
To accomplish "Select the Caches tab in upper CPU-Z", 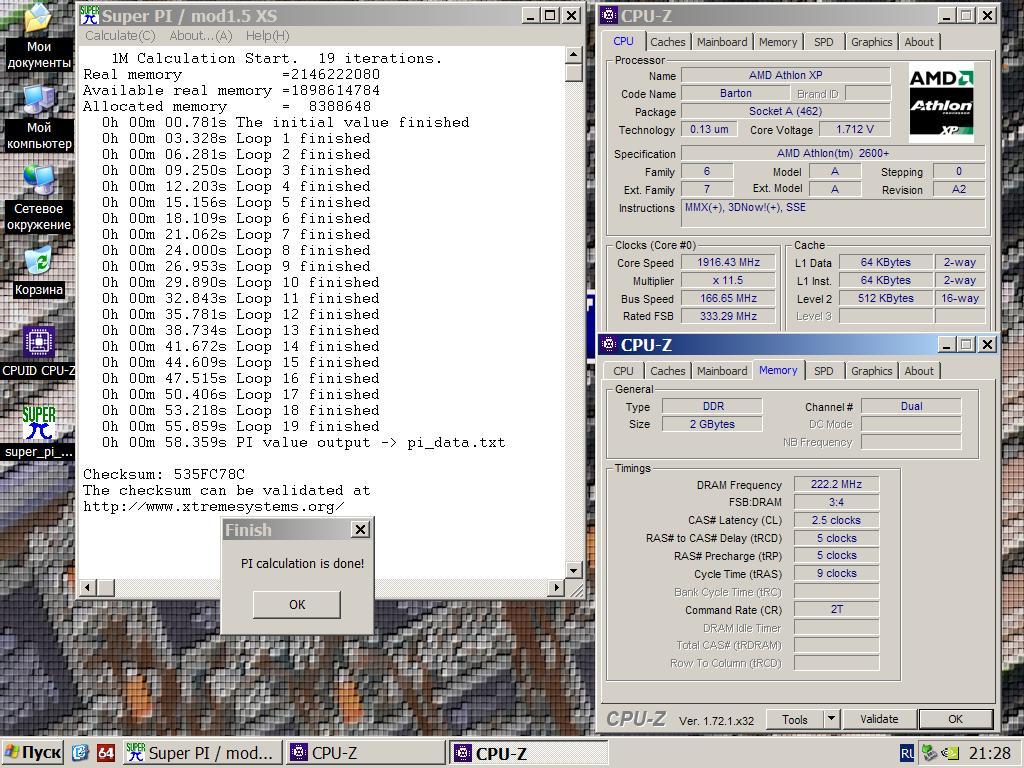I will coord(667,42).
